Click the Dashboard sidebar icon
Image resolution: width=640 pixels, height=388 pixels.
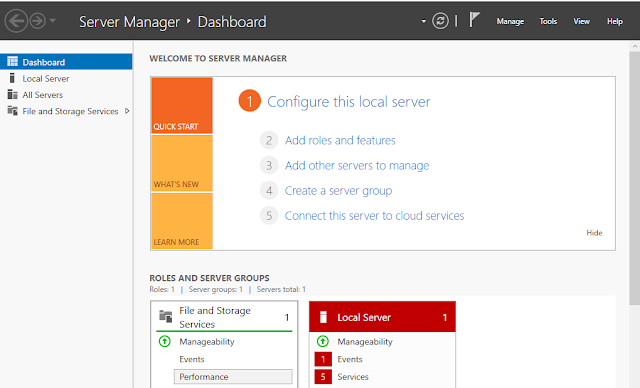pyautogui.click(x=13, y=62)
